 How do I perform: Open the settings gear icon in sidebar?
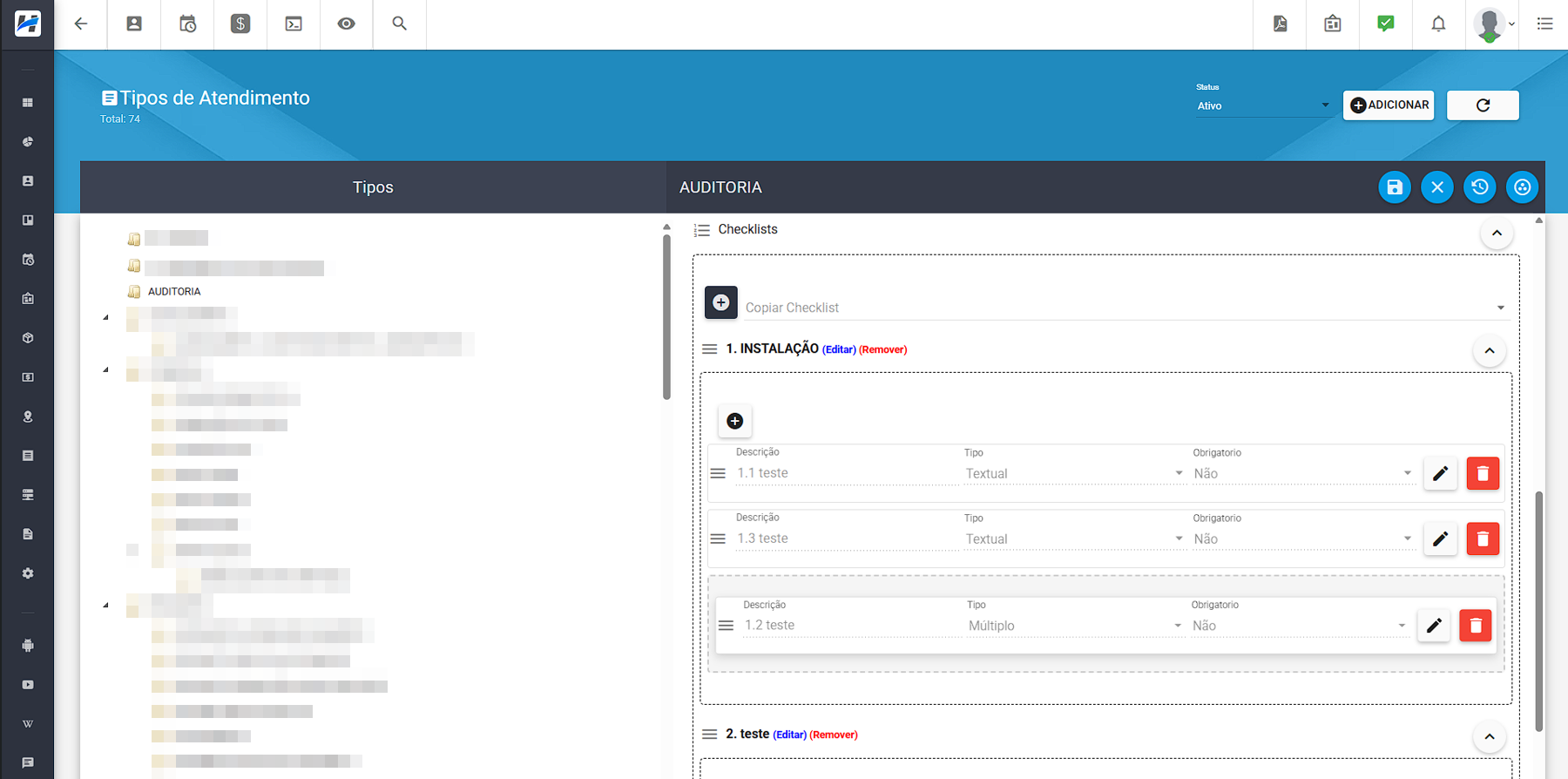click(x=28, y=573)
